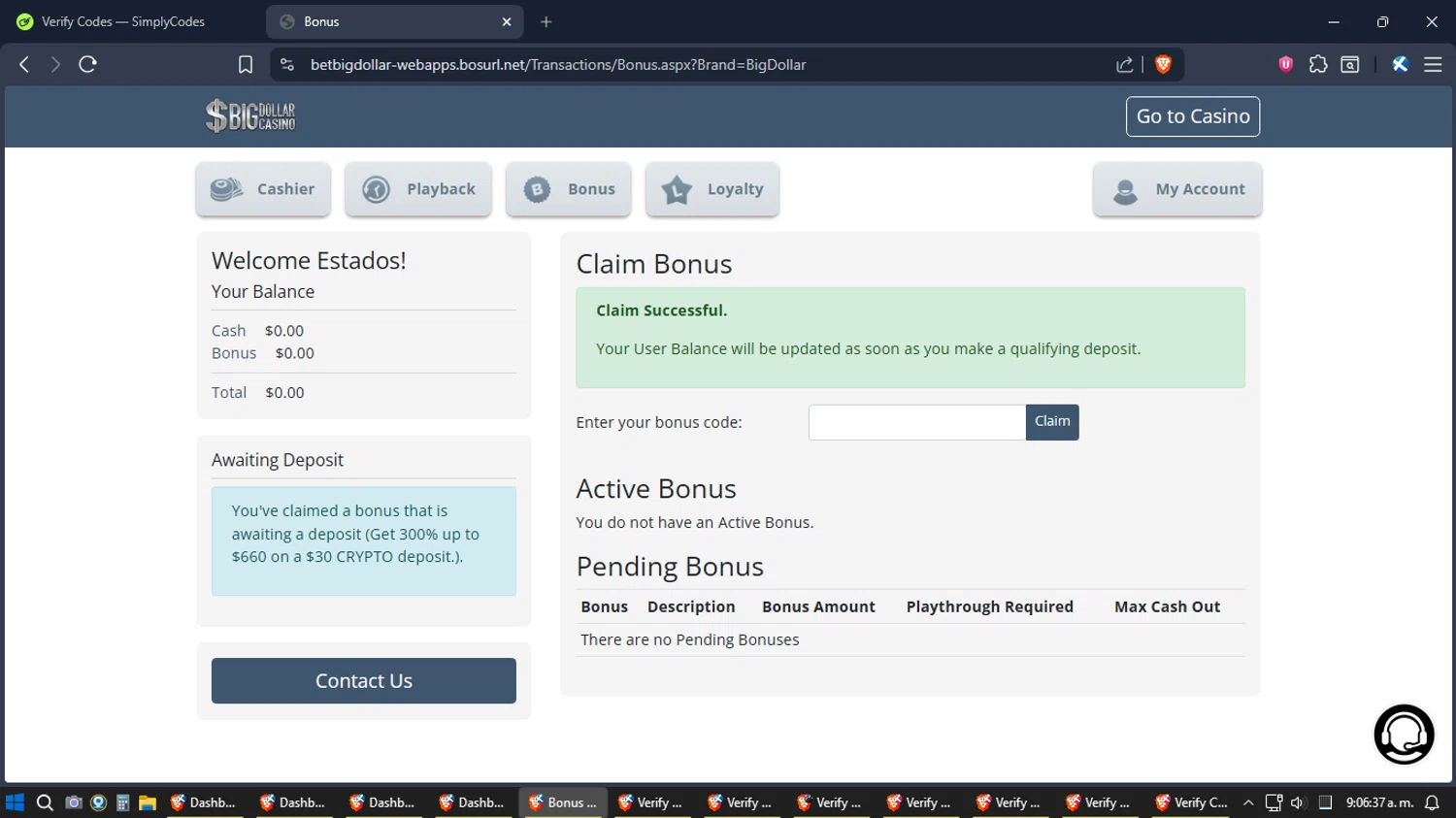This screenshot has width=1456, height=818.
Task: Click the Total $0.00 balance value
Action: [x=285, y=392]
